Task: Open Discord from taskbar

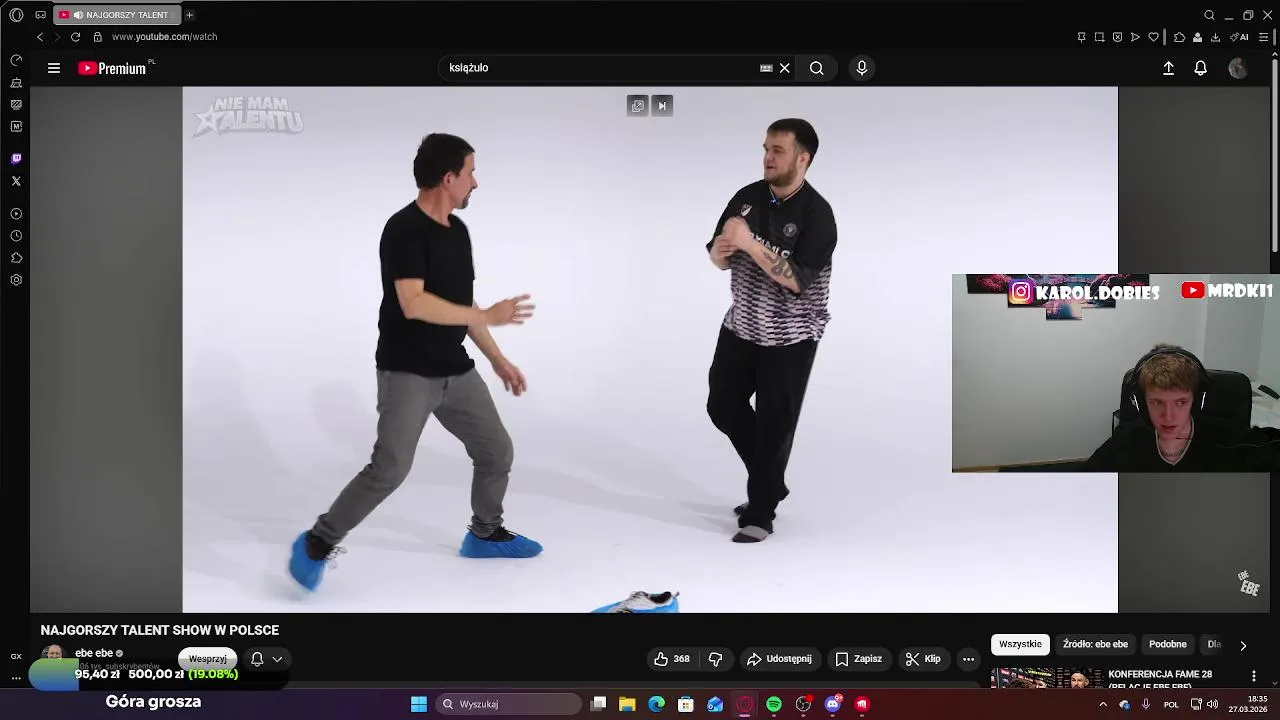Action: coord(833,704)
